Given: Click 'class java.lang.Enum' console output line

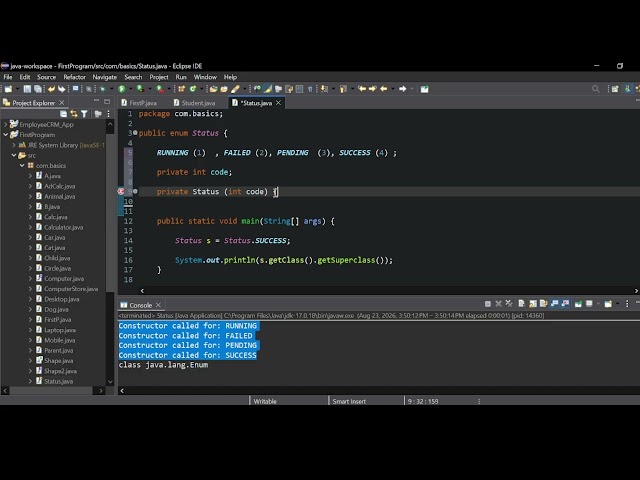Looking at the screenshot, I should coord(163,365).
